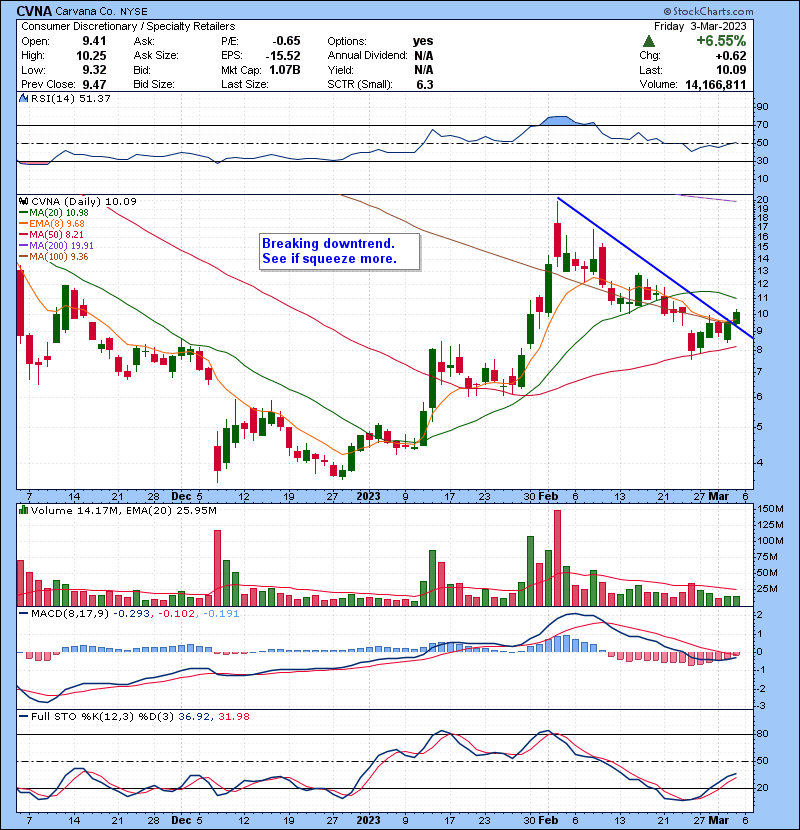Click the green up-arrow change indicator
Image resolution: width=800 pixels, height=830 pixels.
click(649, 41)
